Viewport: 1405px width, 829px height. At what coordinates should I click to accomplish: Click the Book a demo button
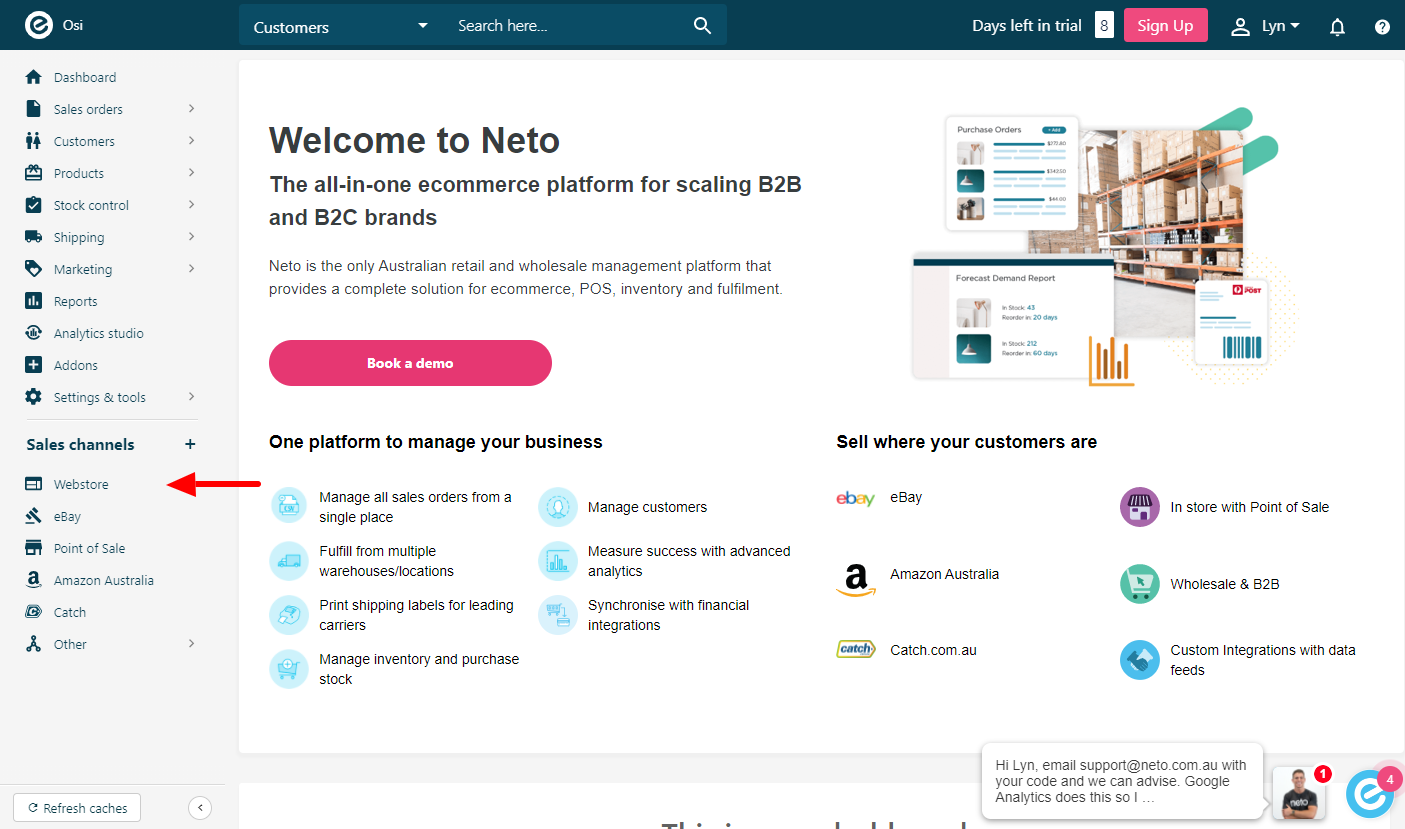tap(410, 363)
